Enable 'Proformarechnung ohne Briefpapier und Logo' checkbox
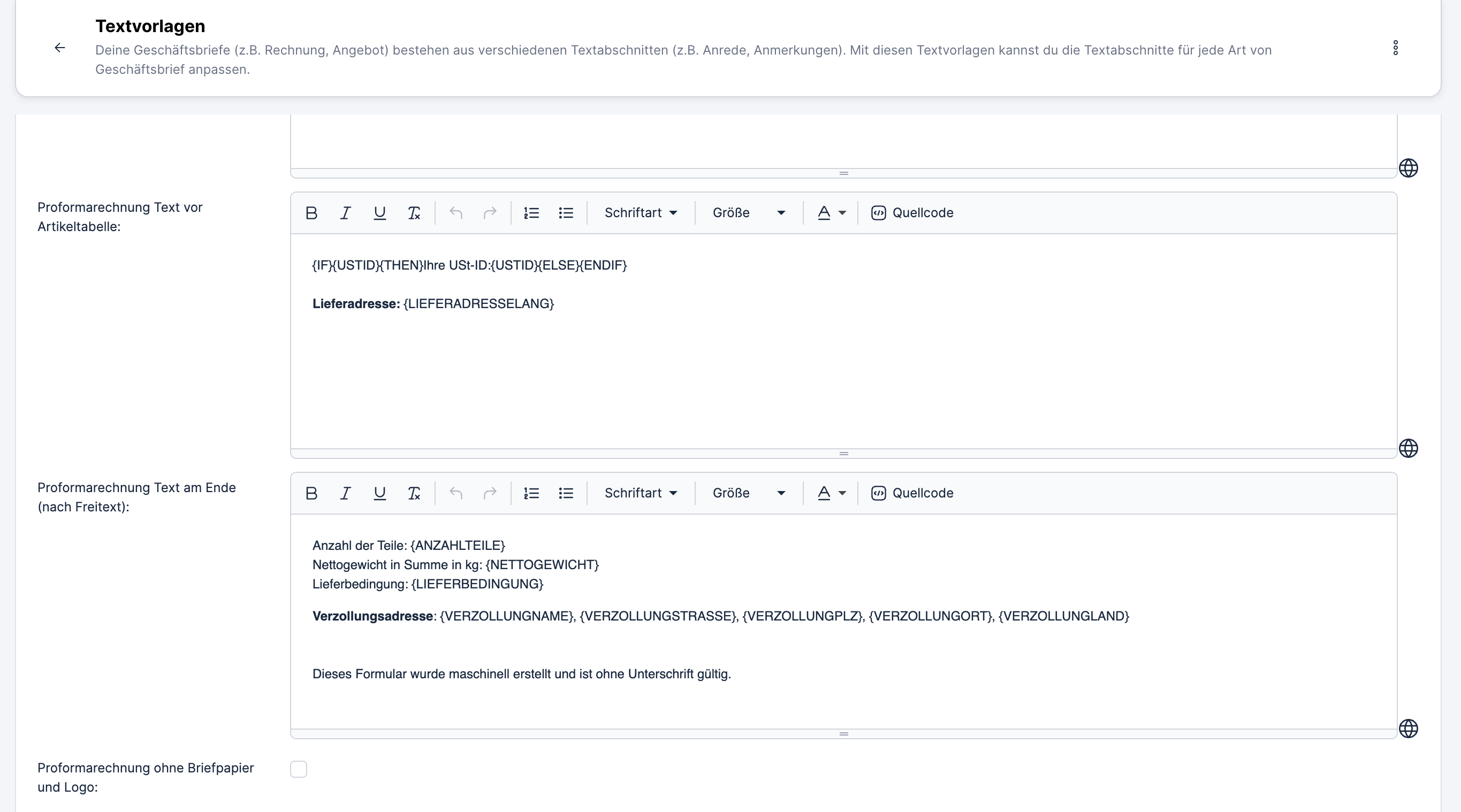This screenshot has width=1461, height=812. [x=298, y=769]
